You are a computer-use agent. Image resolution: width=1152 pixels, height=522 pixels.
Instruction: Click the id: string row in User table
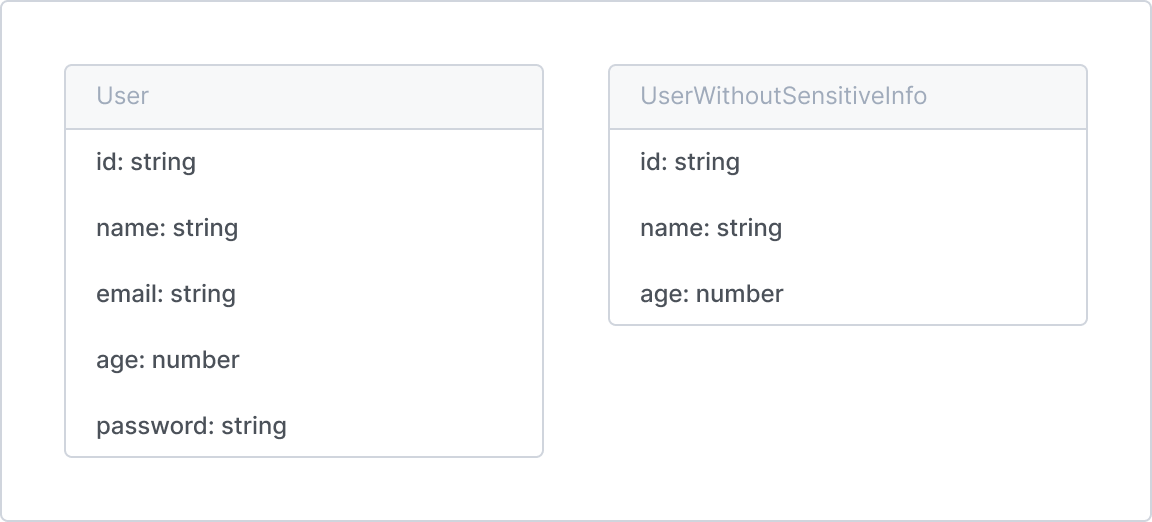[x=304, y=162]
